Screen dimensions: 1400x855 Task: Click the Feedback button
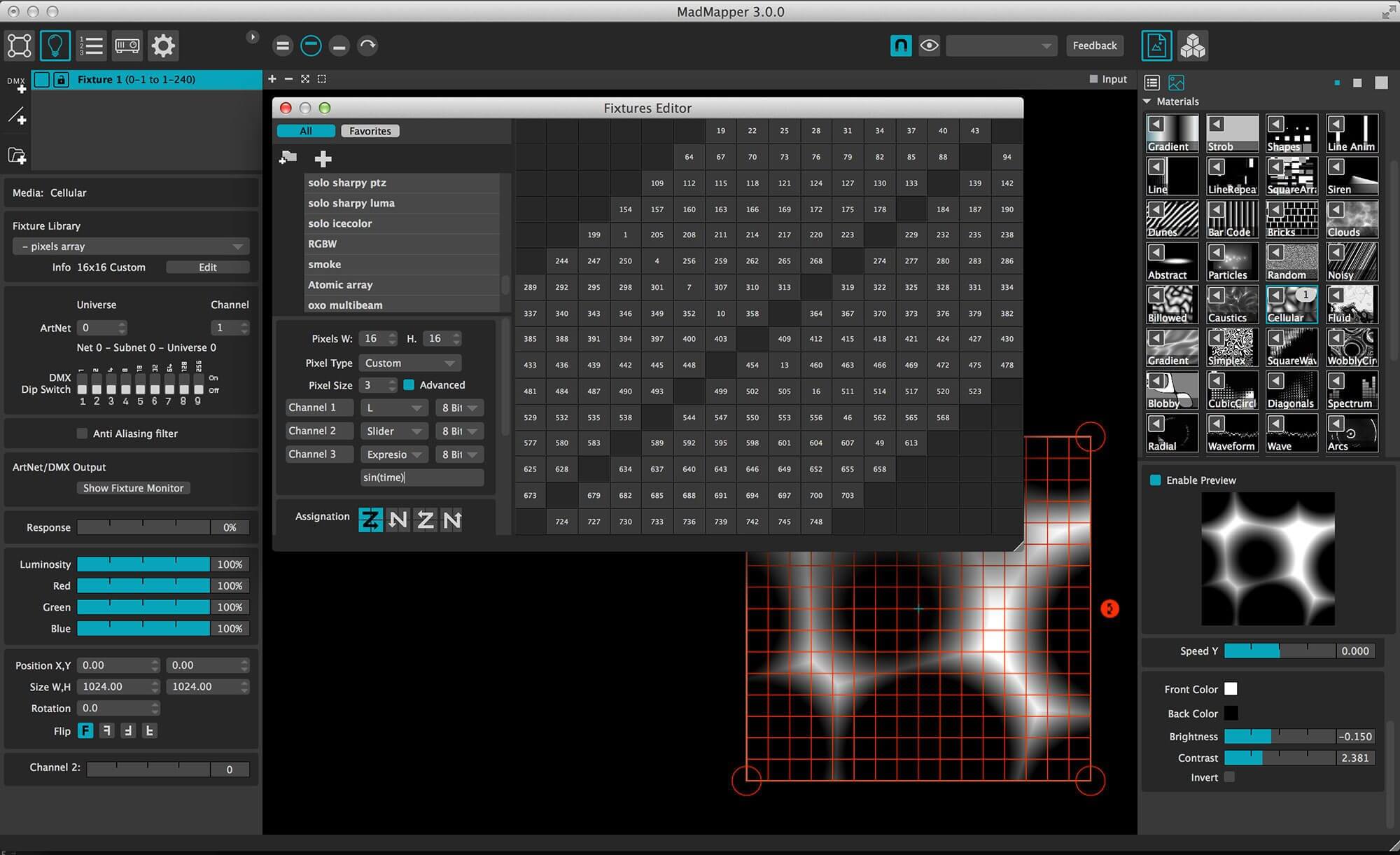(x=1095, y=46)
